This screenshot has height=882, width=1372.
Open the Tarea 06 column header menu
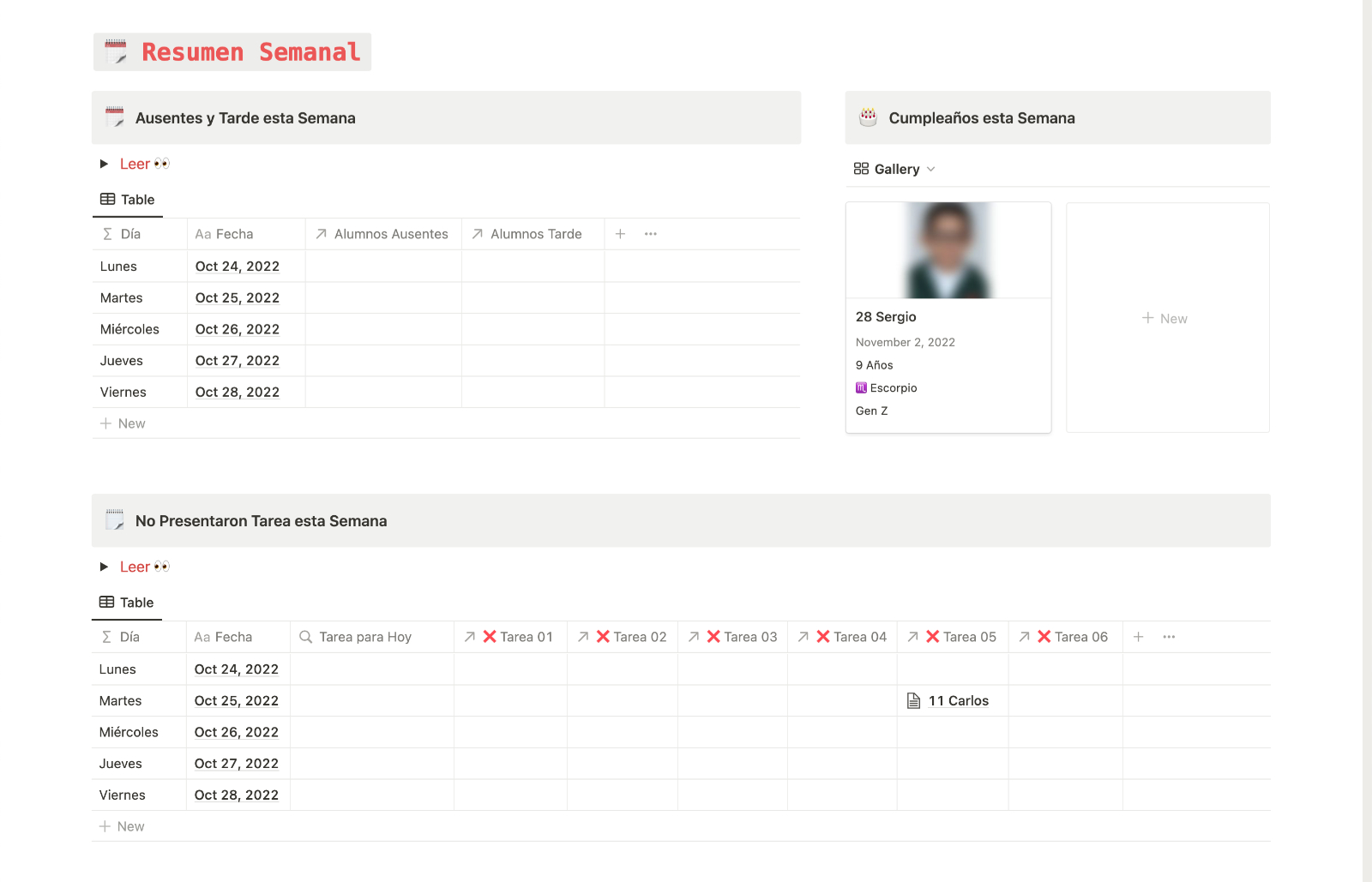click(x=1065, y=637)
